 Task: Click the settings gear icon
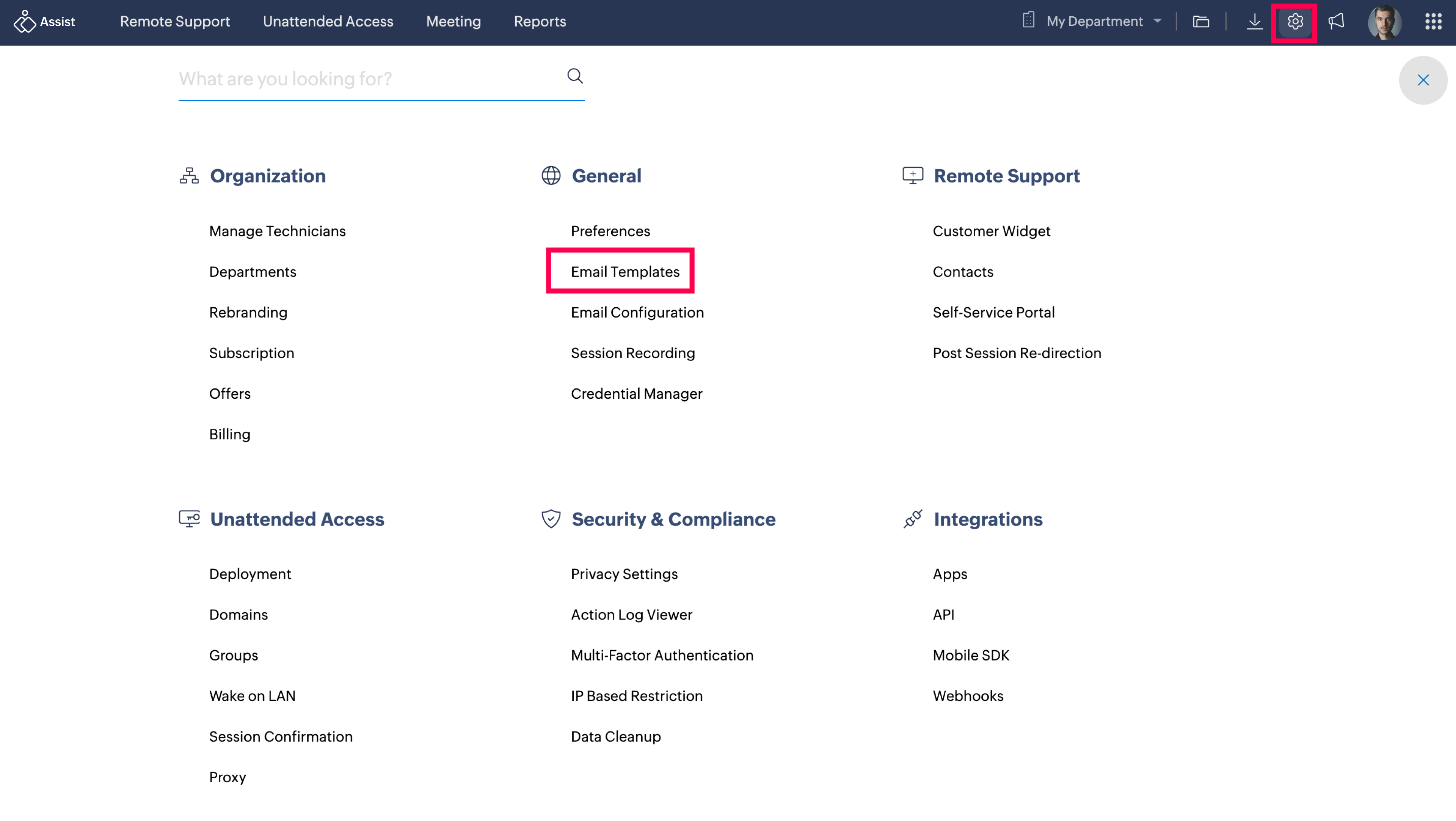pos(1294,22)
